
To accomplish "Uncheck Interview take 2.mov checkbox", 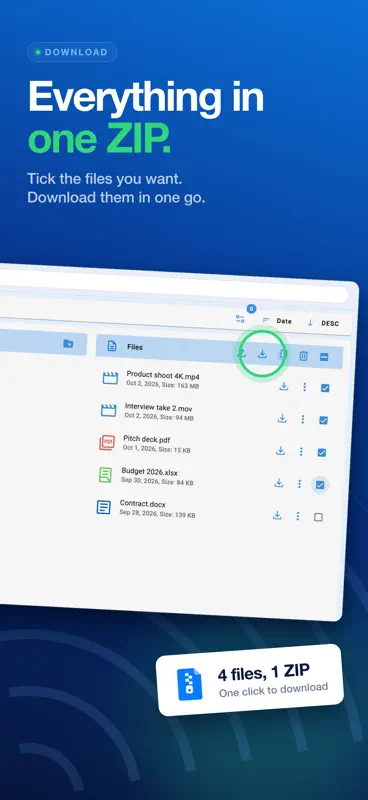I will pos(323,420).
